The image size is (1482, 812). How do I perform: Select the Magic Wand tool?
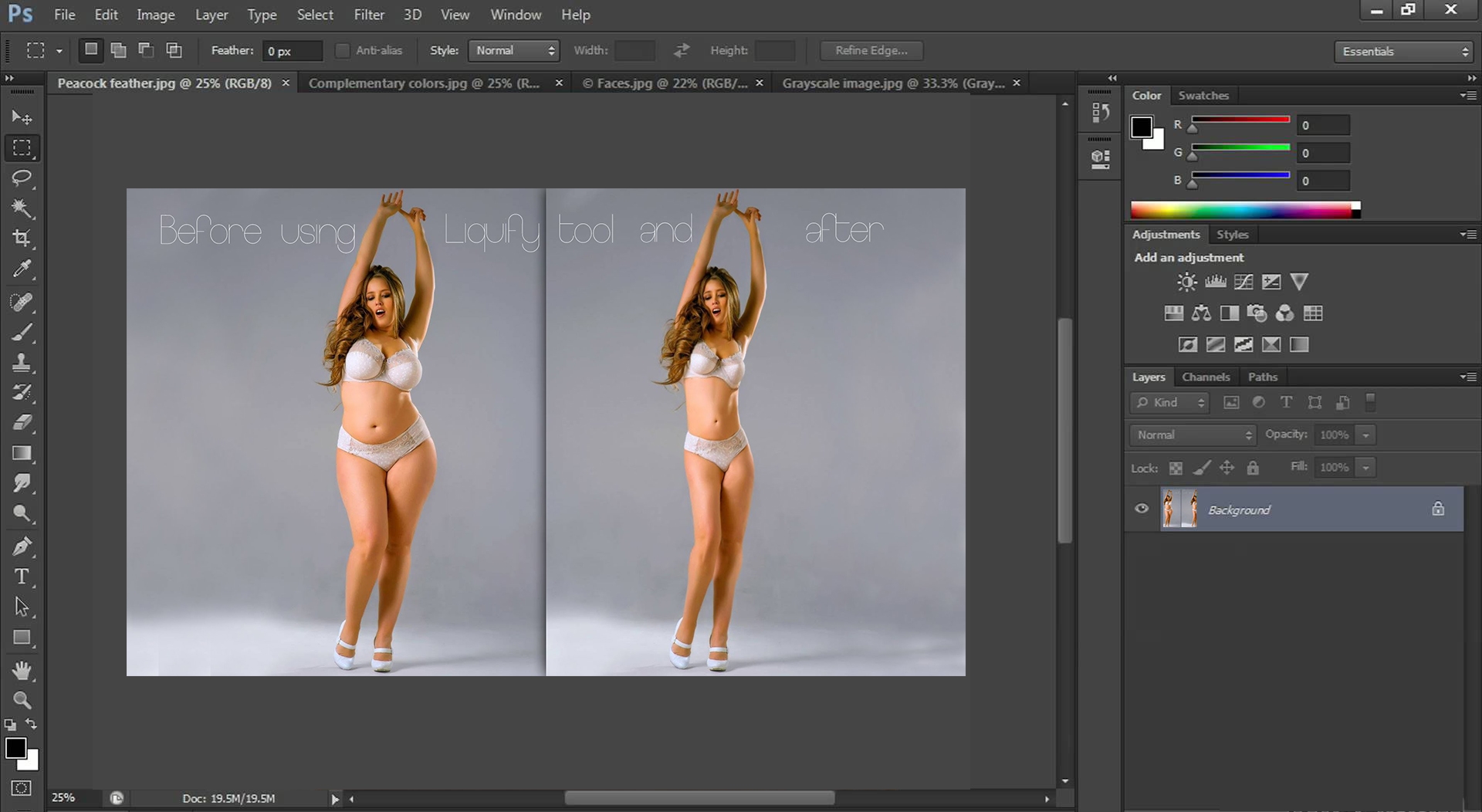(x=22, y=208)
